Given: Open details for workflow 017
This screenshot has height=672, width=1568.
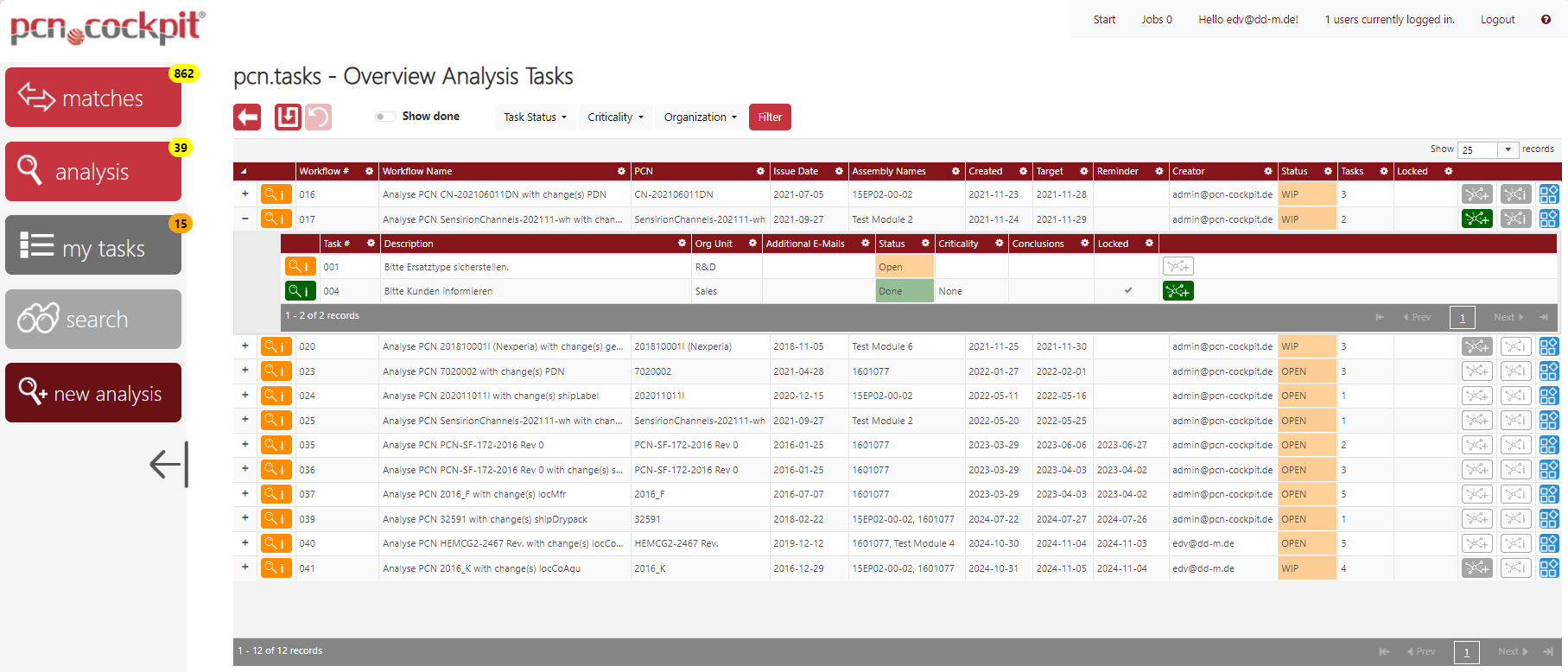Looking at the screenshot, I should point(276,219).
